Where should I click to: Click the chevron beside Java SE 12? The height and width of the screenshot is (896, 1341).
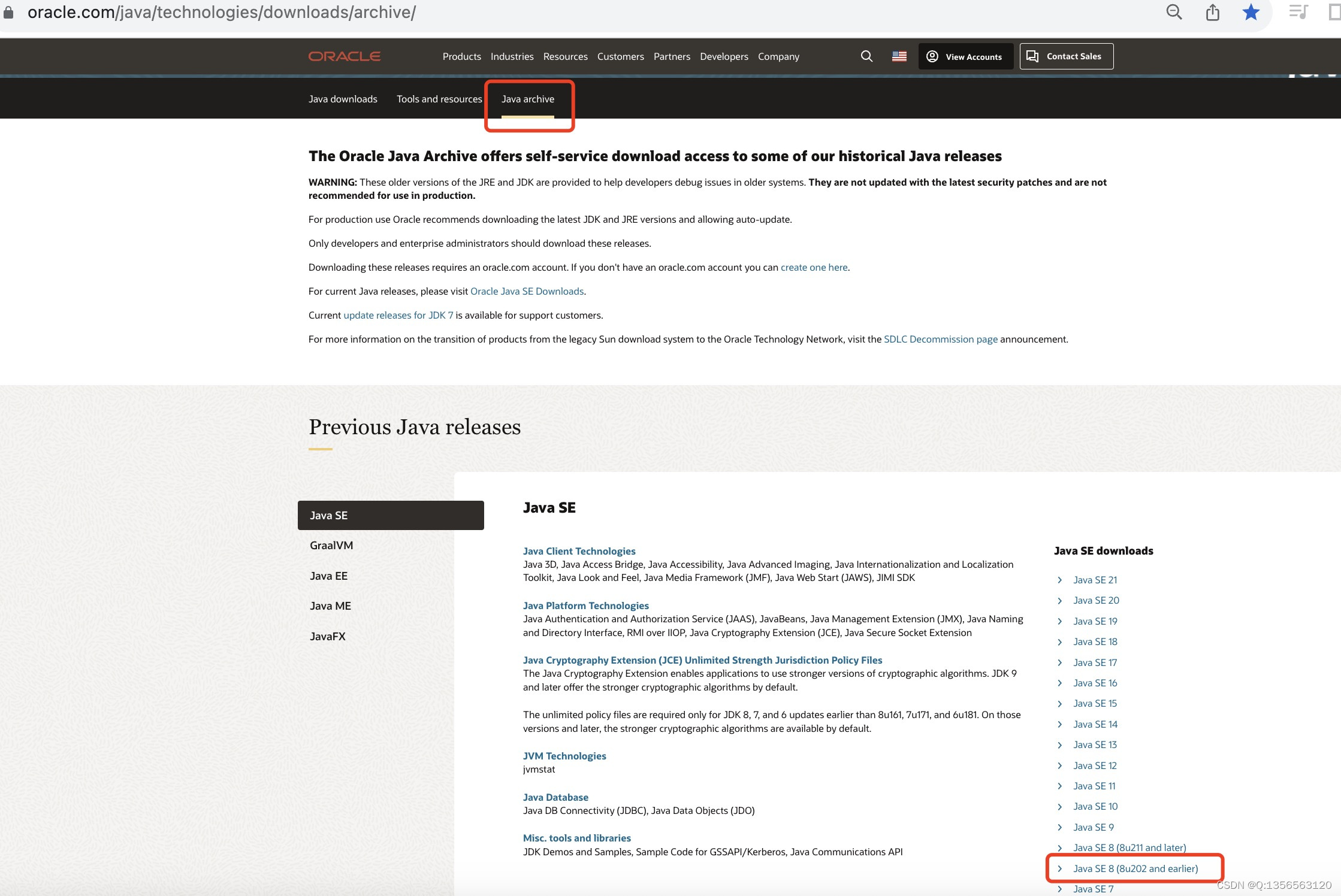point(1059,765)
